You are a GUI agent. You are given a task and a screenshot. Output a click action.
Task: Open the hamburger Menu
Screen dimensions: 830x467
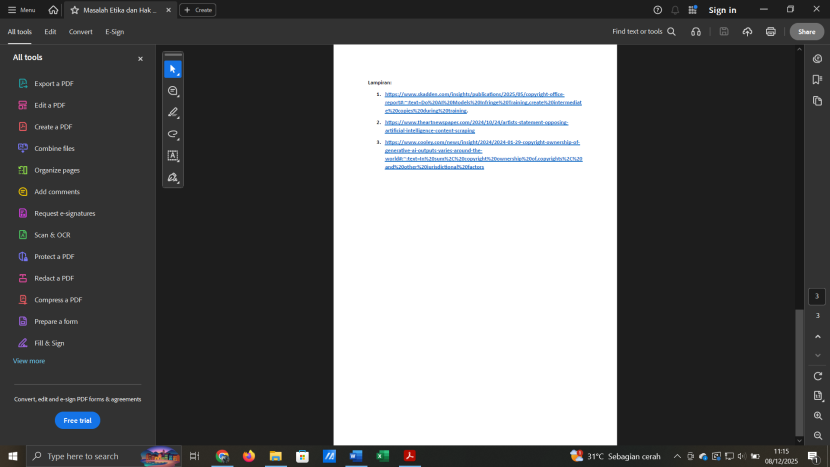(21, 10)
